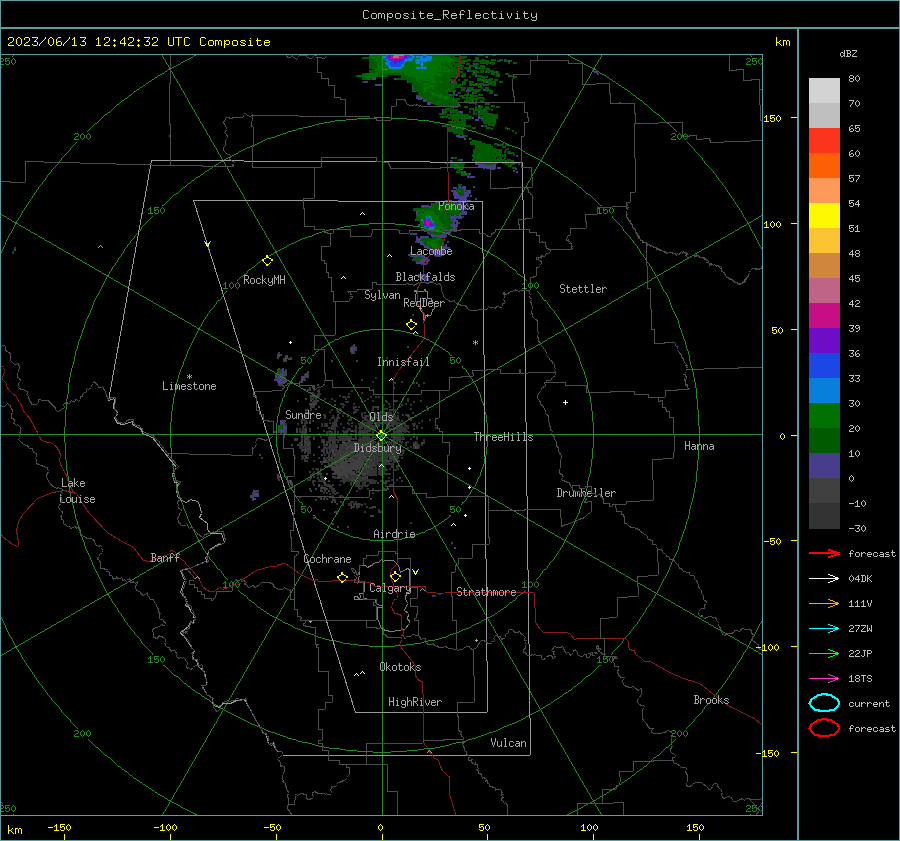Click the Blackfalds label

(x=425, y=277)
